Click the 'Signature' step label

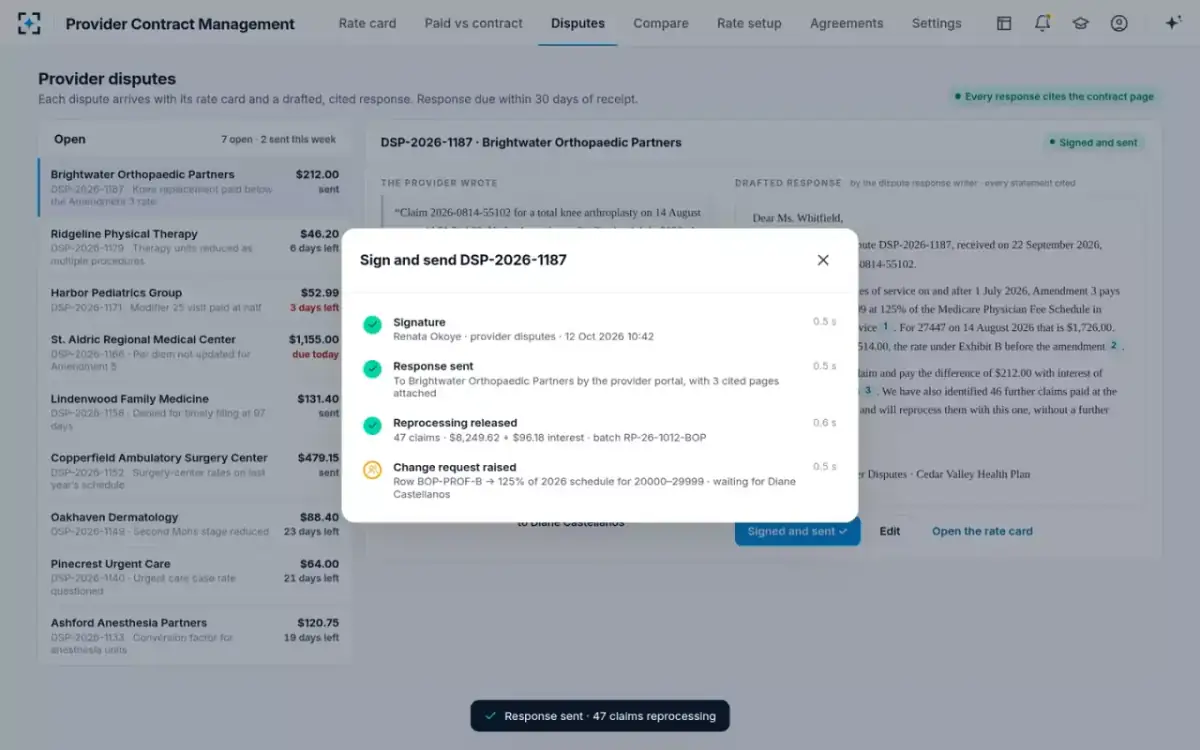tap(419, 322)
